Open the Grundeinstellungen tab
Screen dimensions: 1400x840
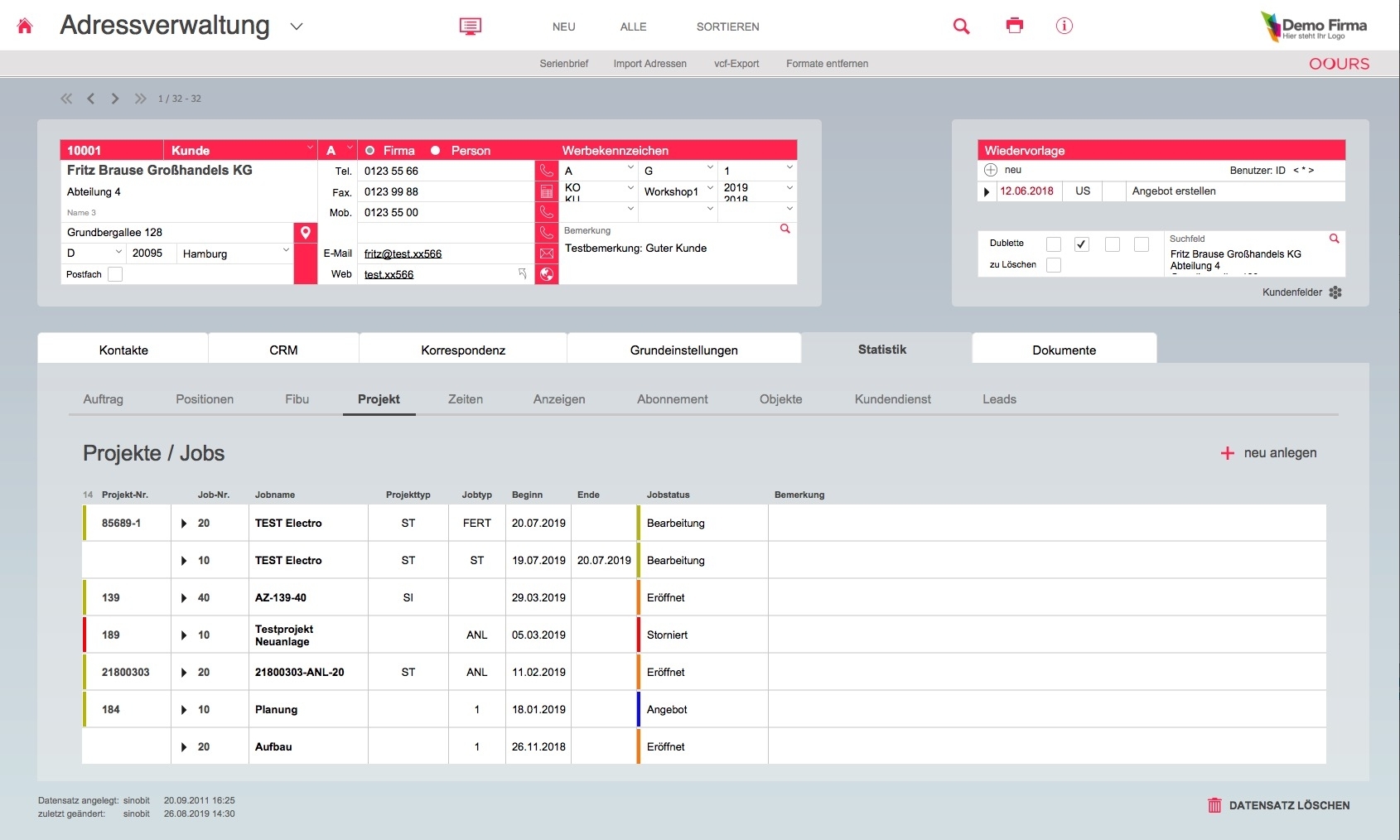[x=684, y=350]
